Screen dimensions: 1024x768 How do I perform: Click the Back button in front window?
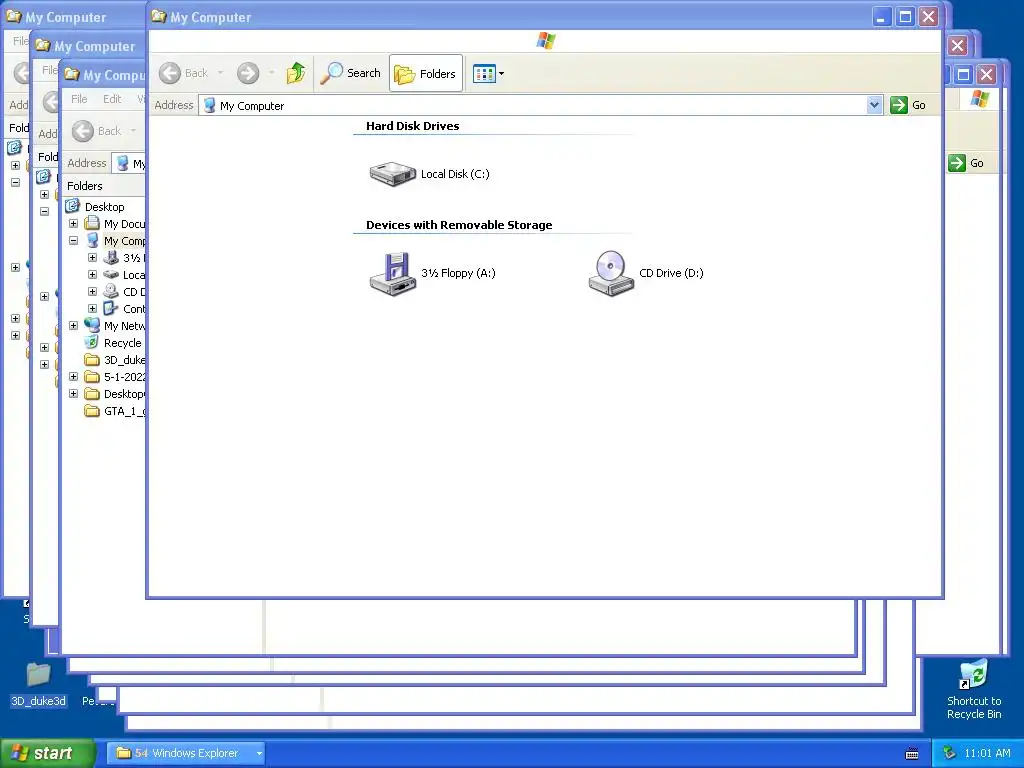click(184, 73)
